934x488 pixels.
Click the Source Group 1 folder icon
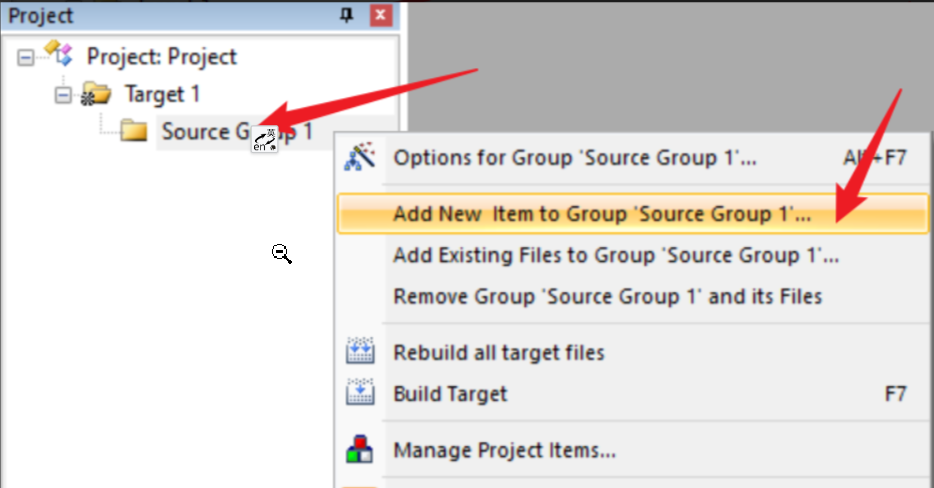[133, 131]
